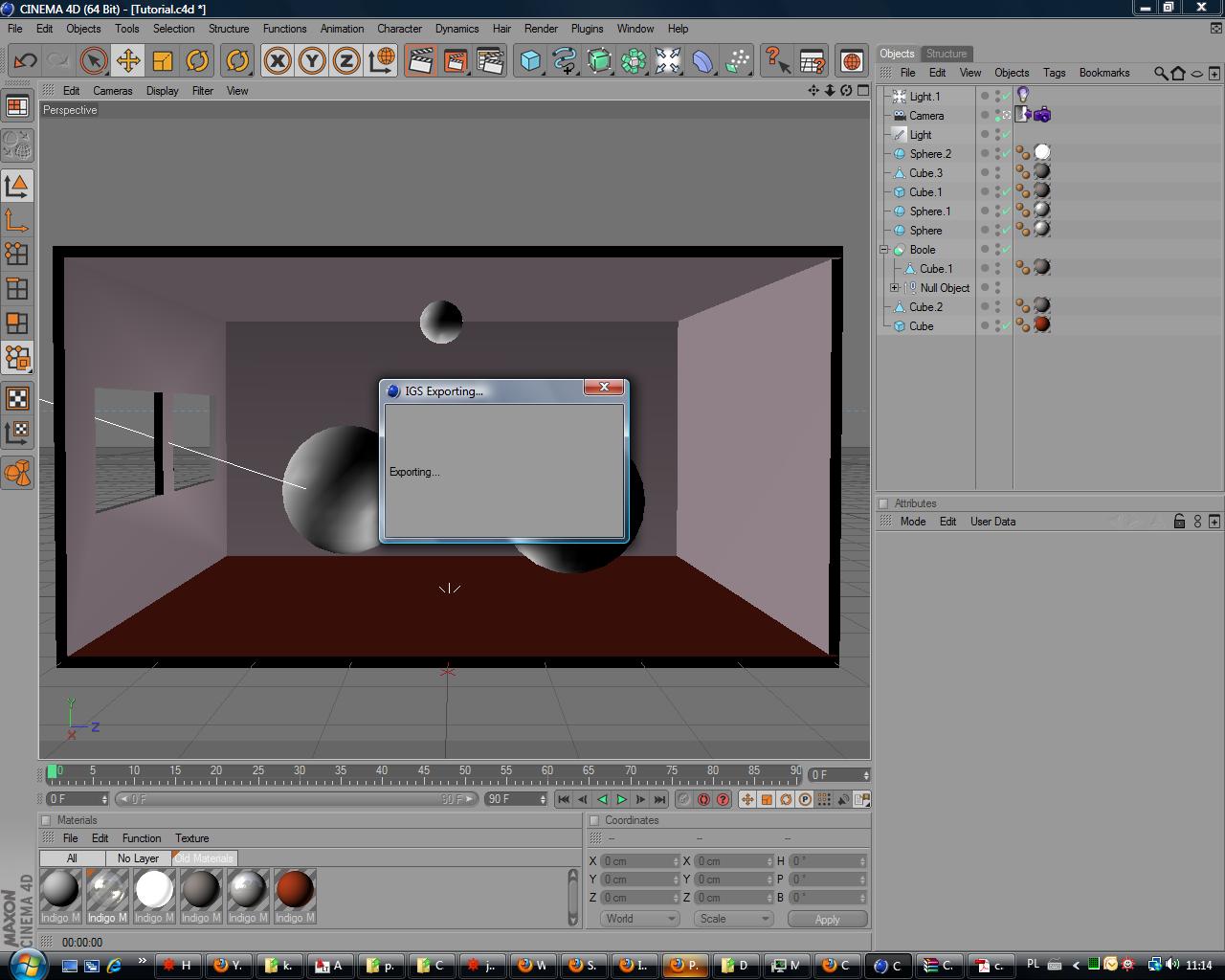Open render settings clapperboard icon
Screen dimensions: 1225x980
[489, 61]
